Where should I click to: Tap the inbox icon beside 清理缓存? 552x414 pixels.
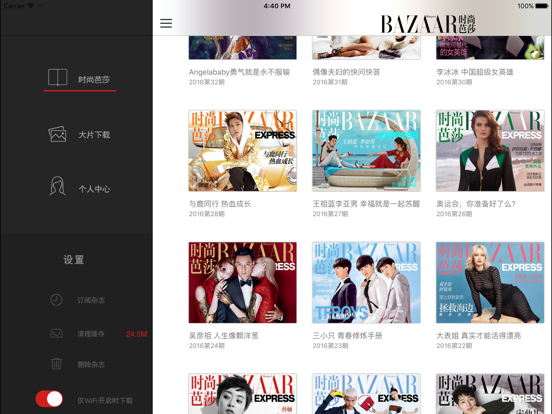pyautogui.click(x=56, y=333)
